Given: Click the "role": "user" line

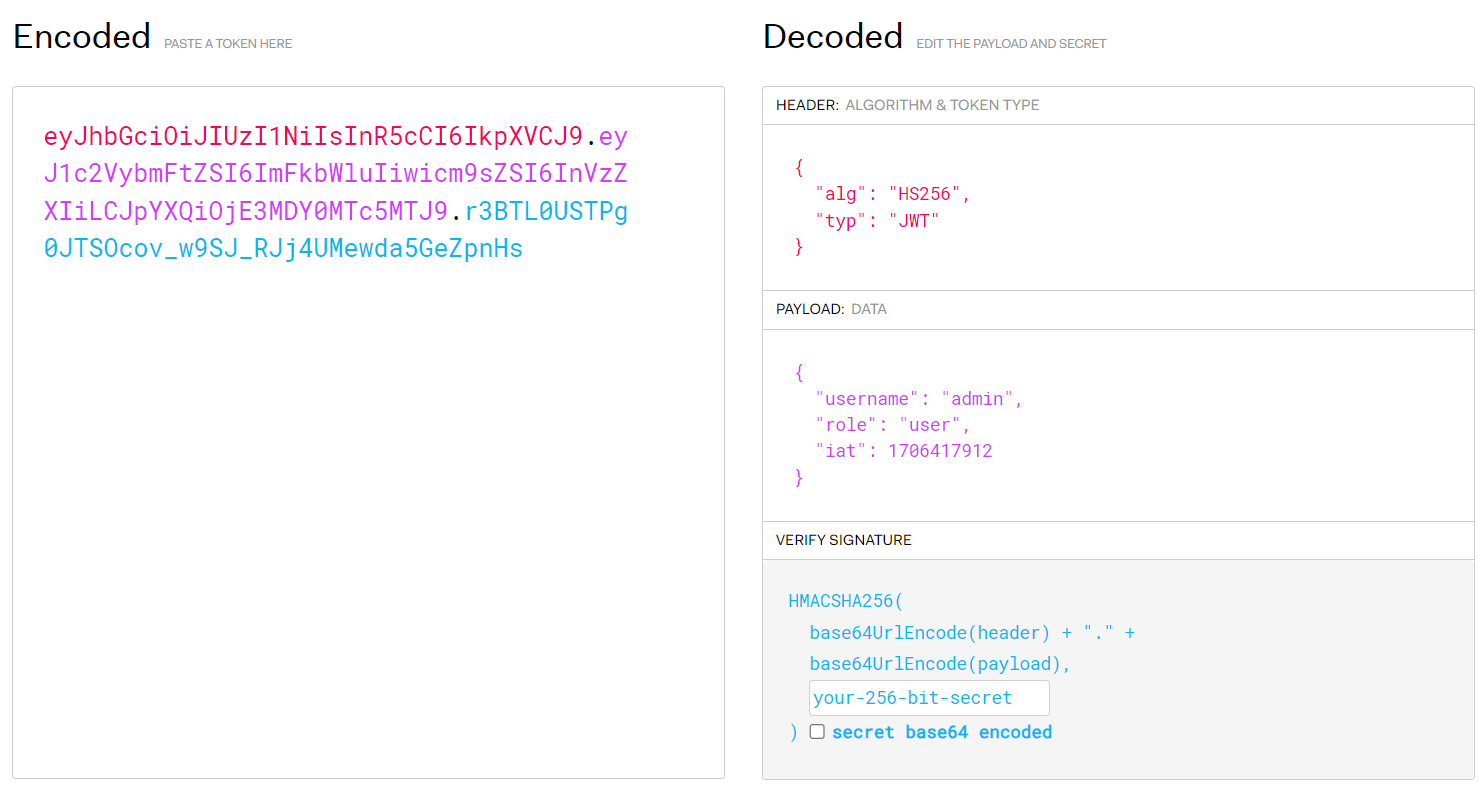Looking at the screenshot, I should coord(893,425).
